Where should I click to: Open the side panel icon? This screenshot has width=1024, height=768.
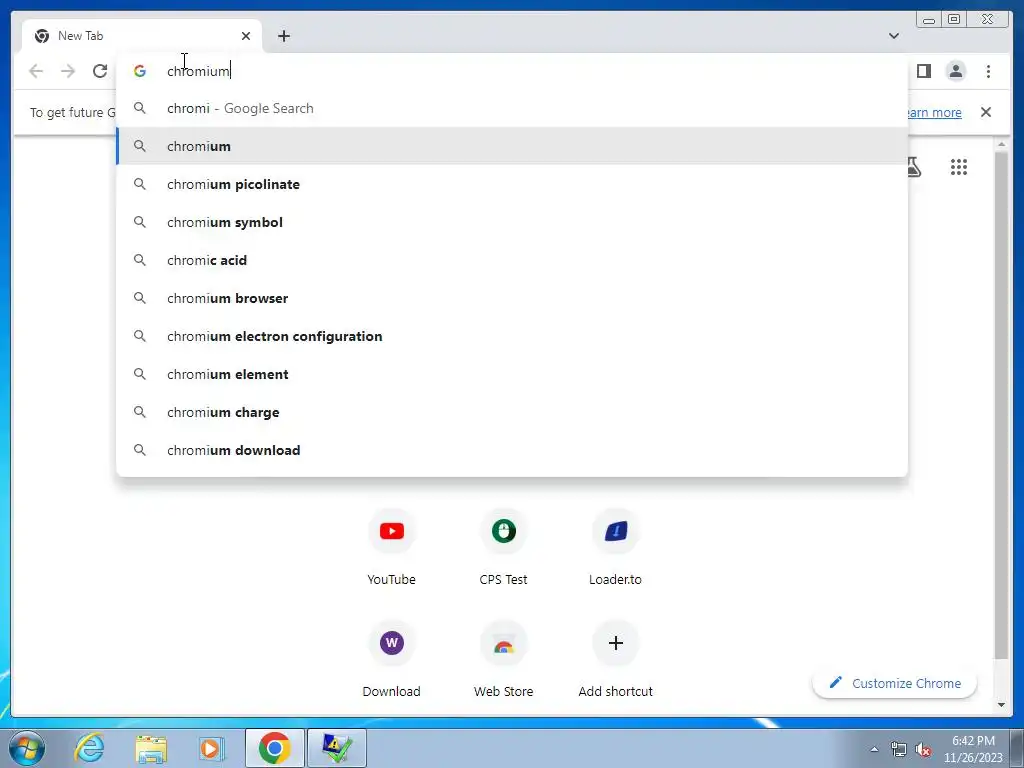923,71
